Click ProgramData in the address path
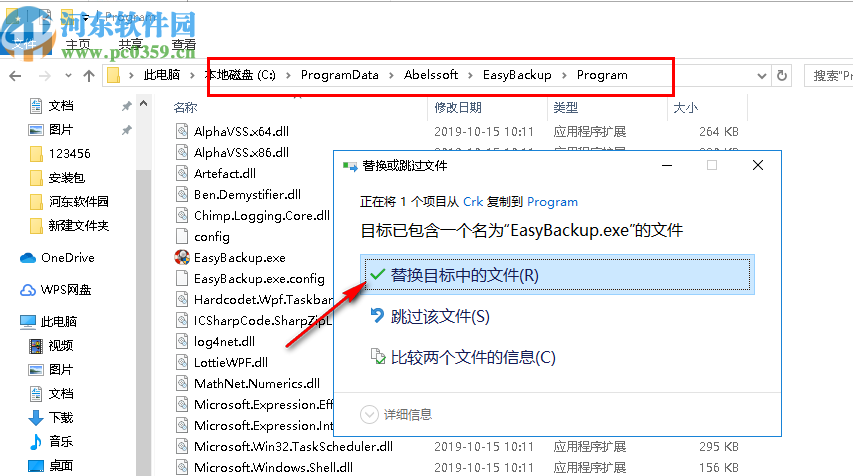 (x=339, y=75)
